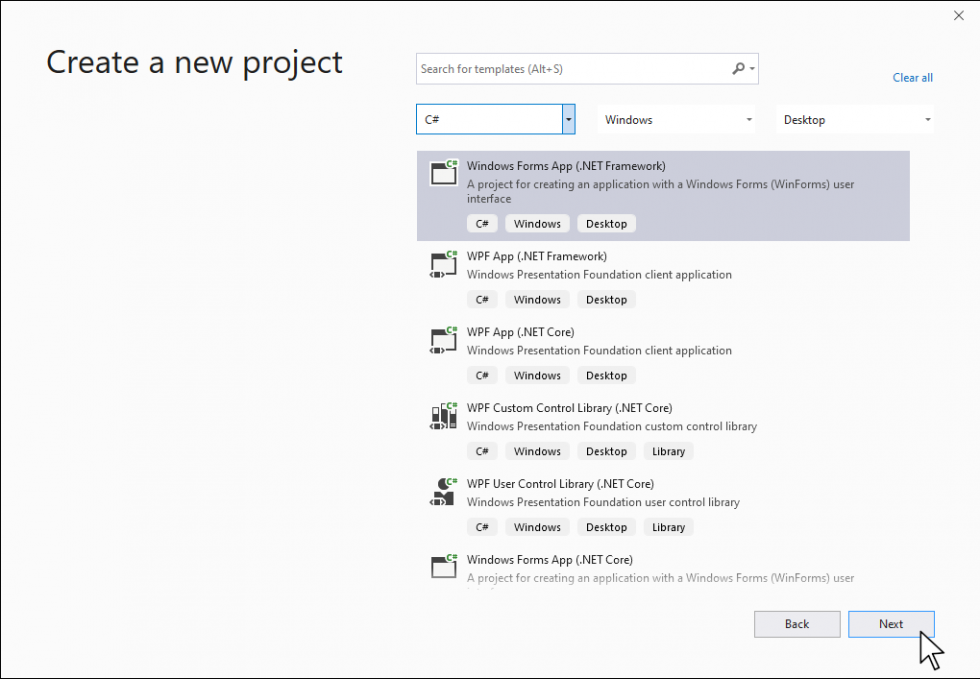
Task: Click the WPF App (.NET Framework) icon
Action: tap(443, 264)
